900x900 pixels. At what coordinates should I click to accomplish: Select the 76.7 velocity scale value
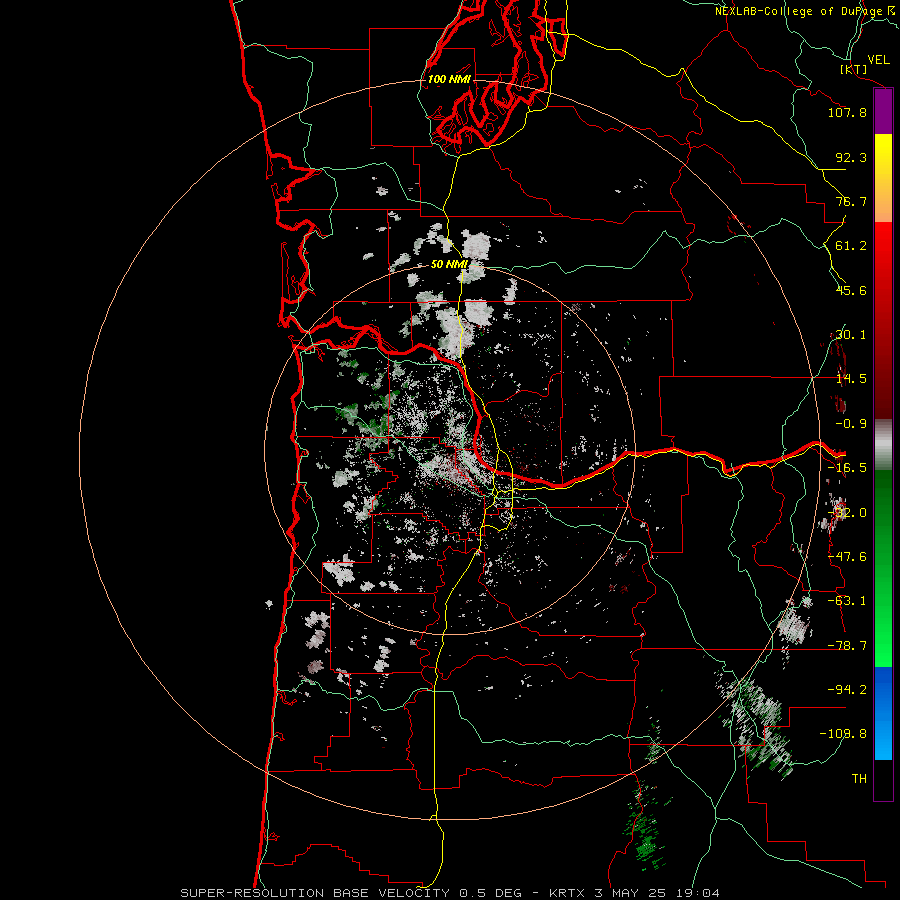click(x=851, y=201)
